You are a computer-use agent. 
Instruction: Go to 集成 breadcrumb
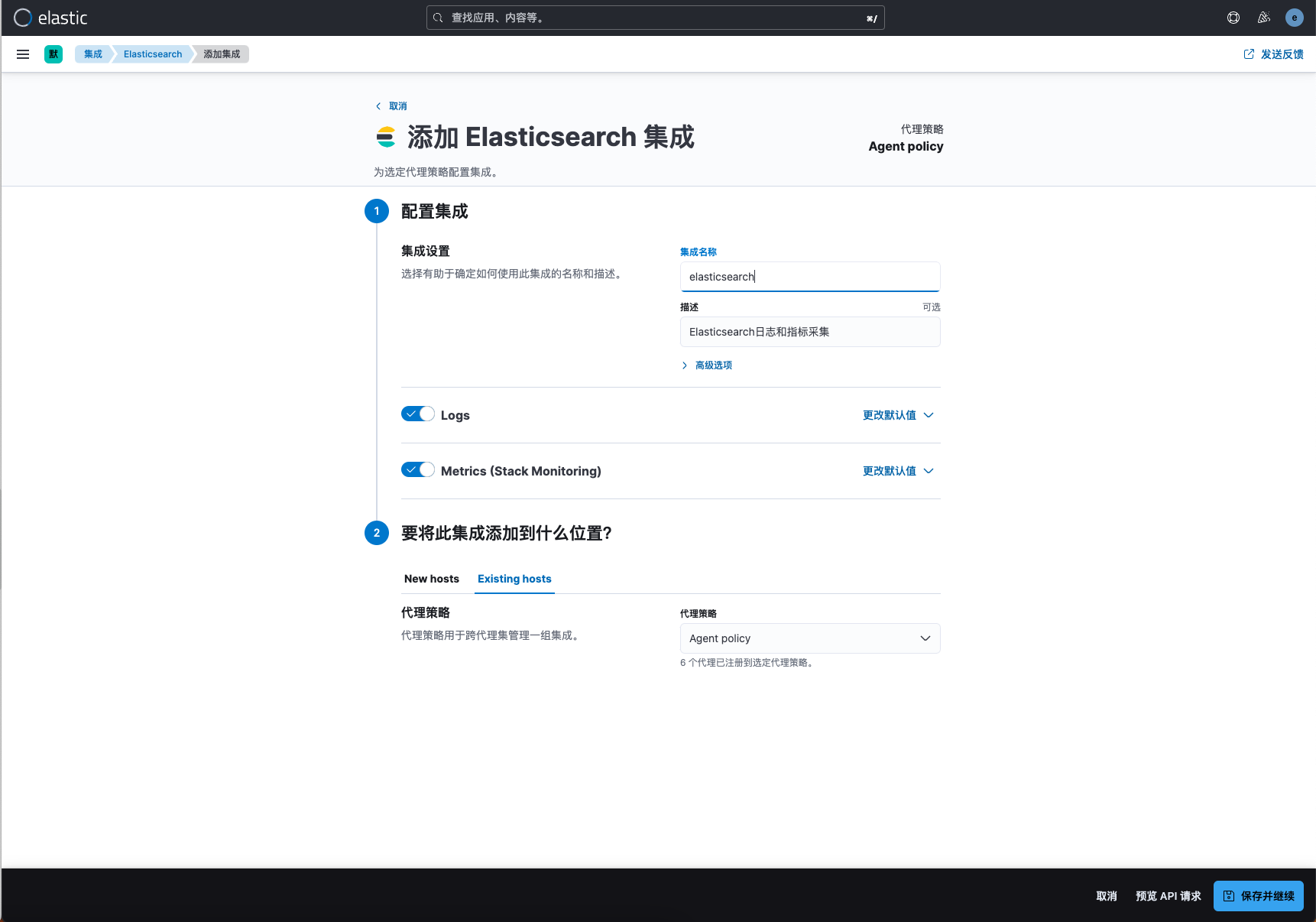(93, 54)
